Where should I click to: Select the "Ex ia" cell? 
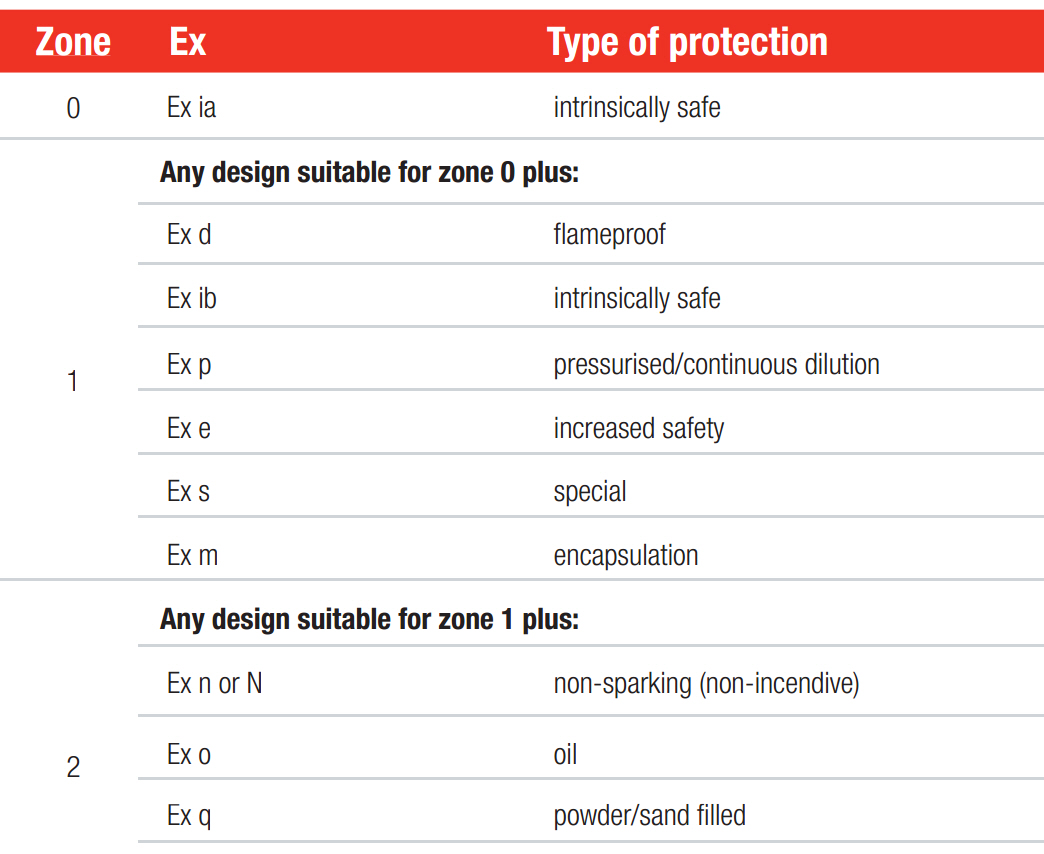[x=192, y=108]
